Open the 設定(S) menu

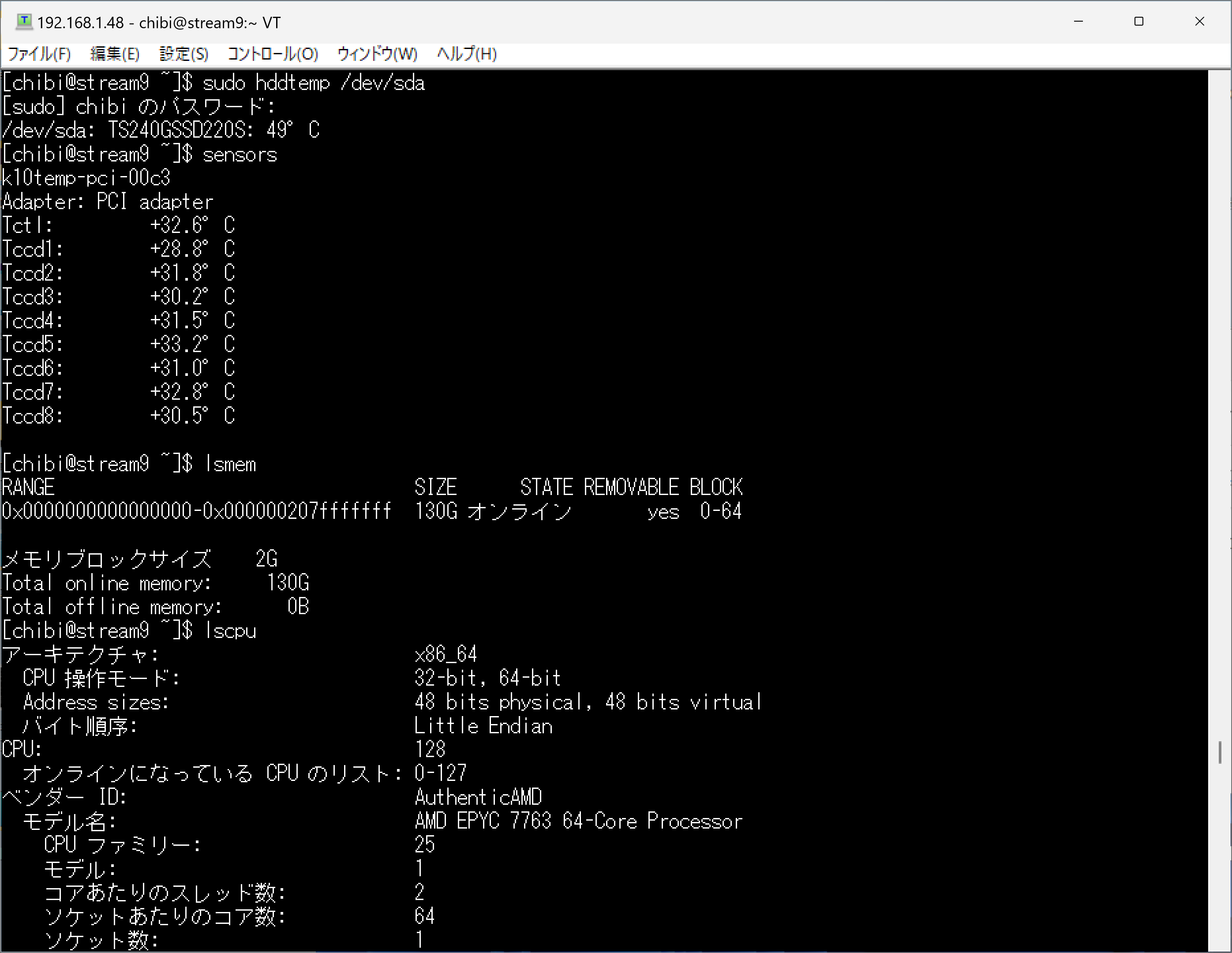pyautogui.click(x=184, y=54)
